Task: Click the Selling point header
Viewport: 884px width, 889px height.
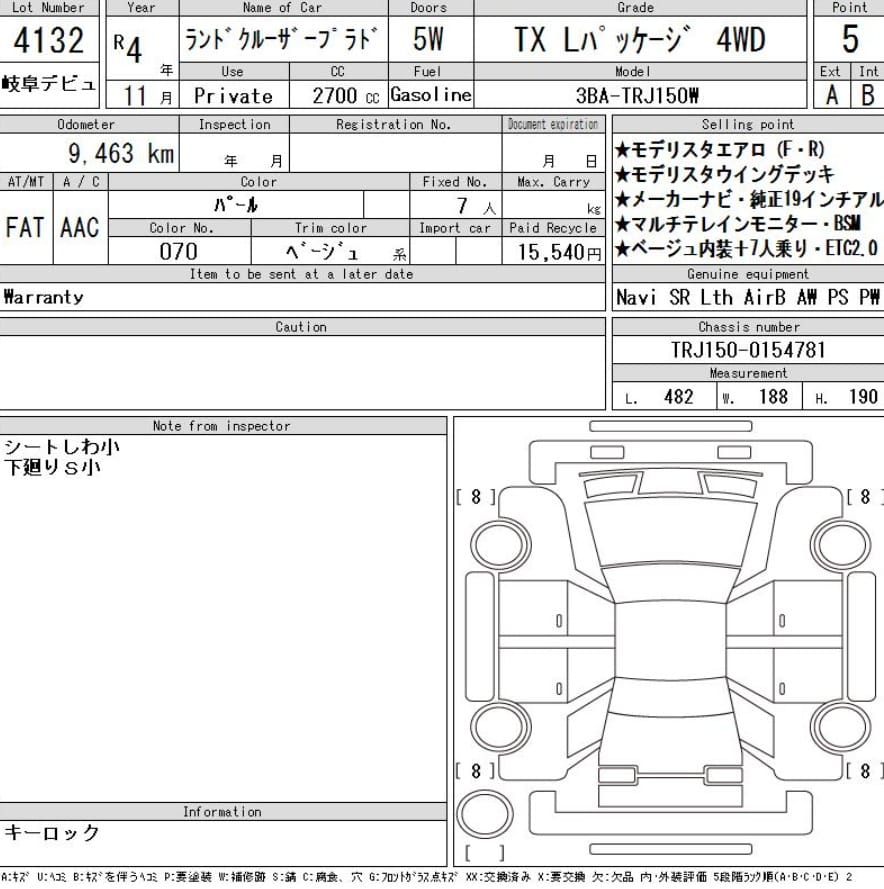Action: pyautogui.click(x=748, y=124)
